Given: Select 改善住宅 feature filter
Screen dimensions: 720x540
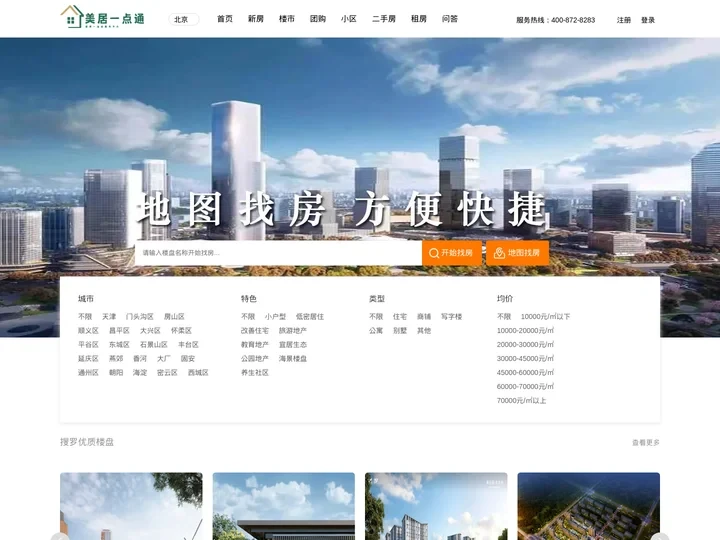Looking at the screenshot, I should [x=255, y=331].
